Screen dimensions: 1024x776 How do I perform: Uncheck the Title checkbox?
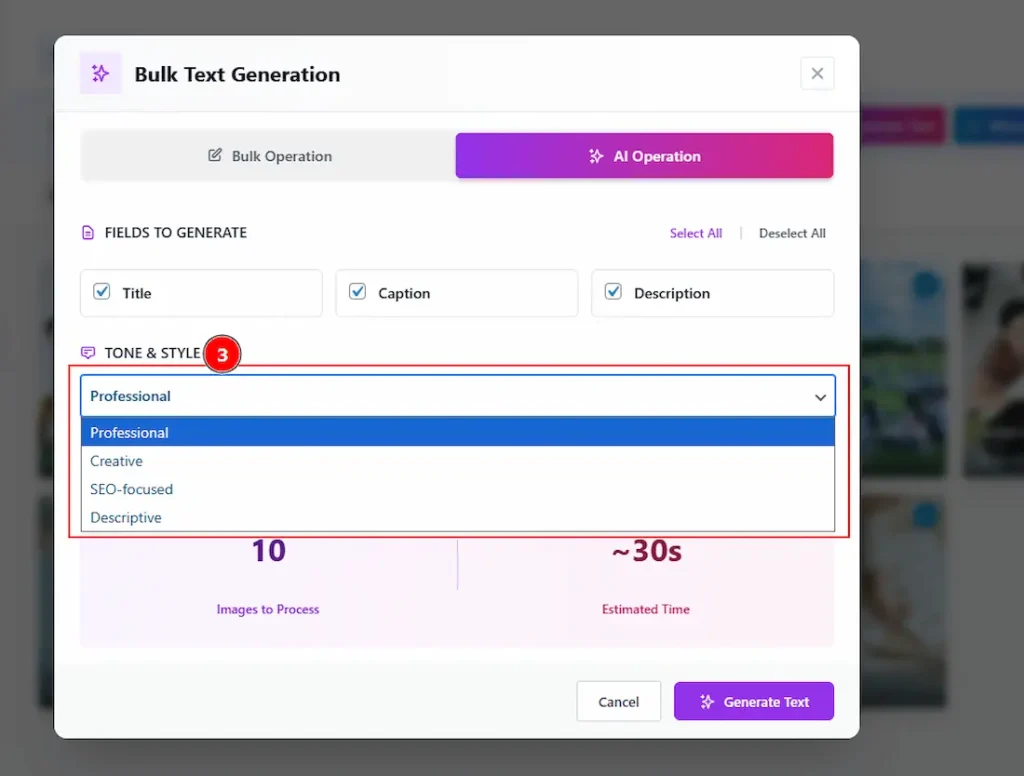point(102,292)
